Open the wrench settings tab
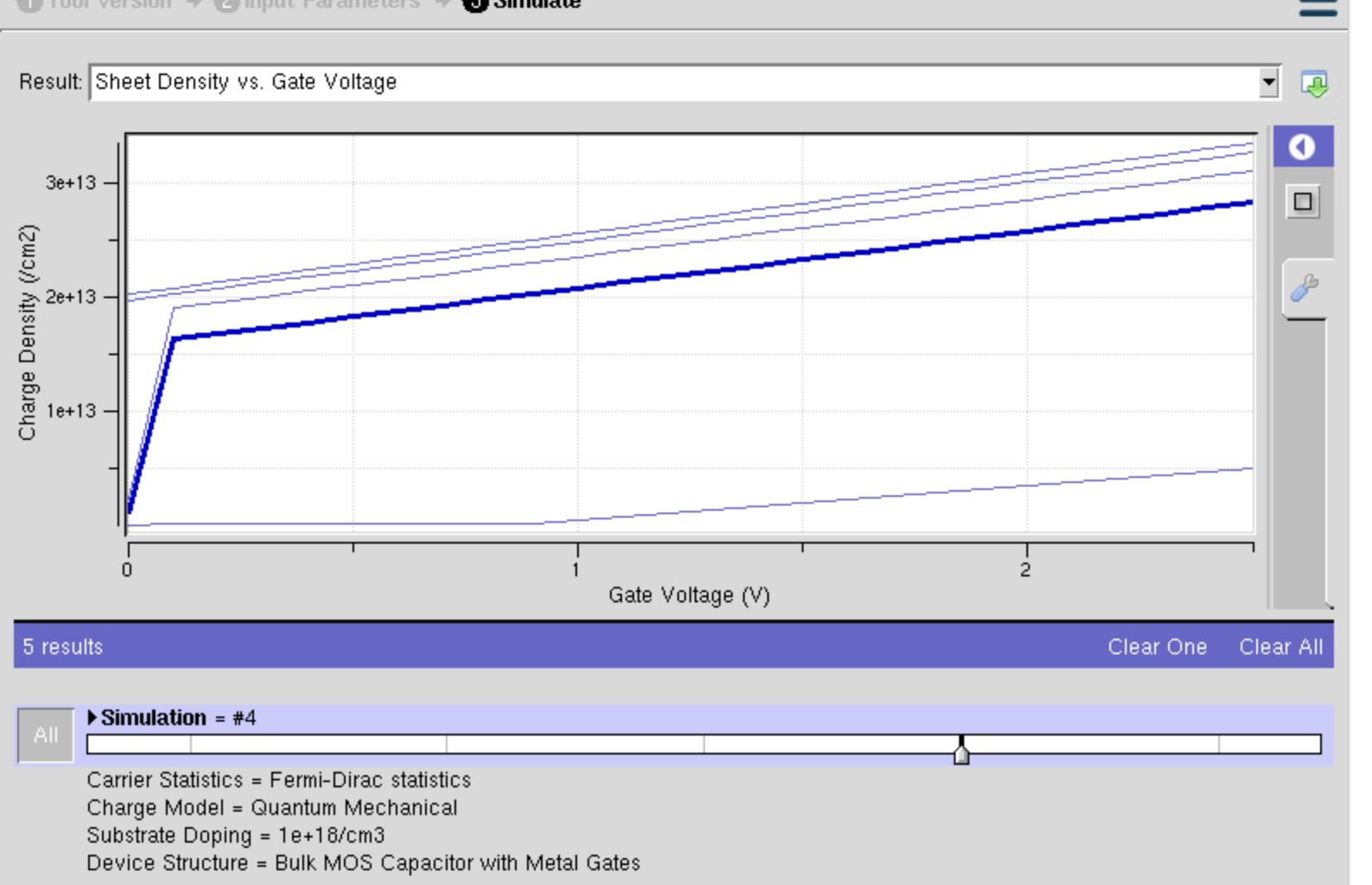1372x885 pixels. tap(1305, 288)
